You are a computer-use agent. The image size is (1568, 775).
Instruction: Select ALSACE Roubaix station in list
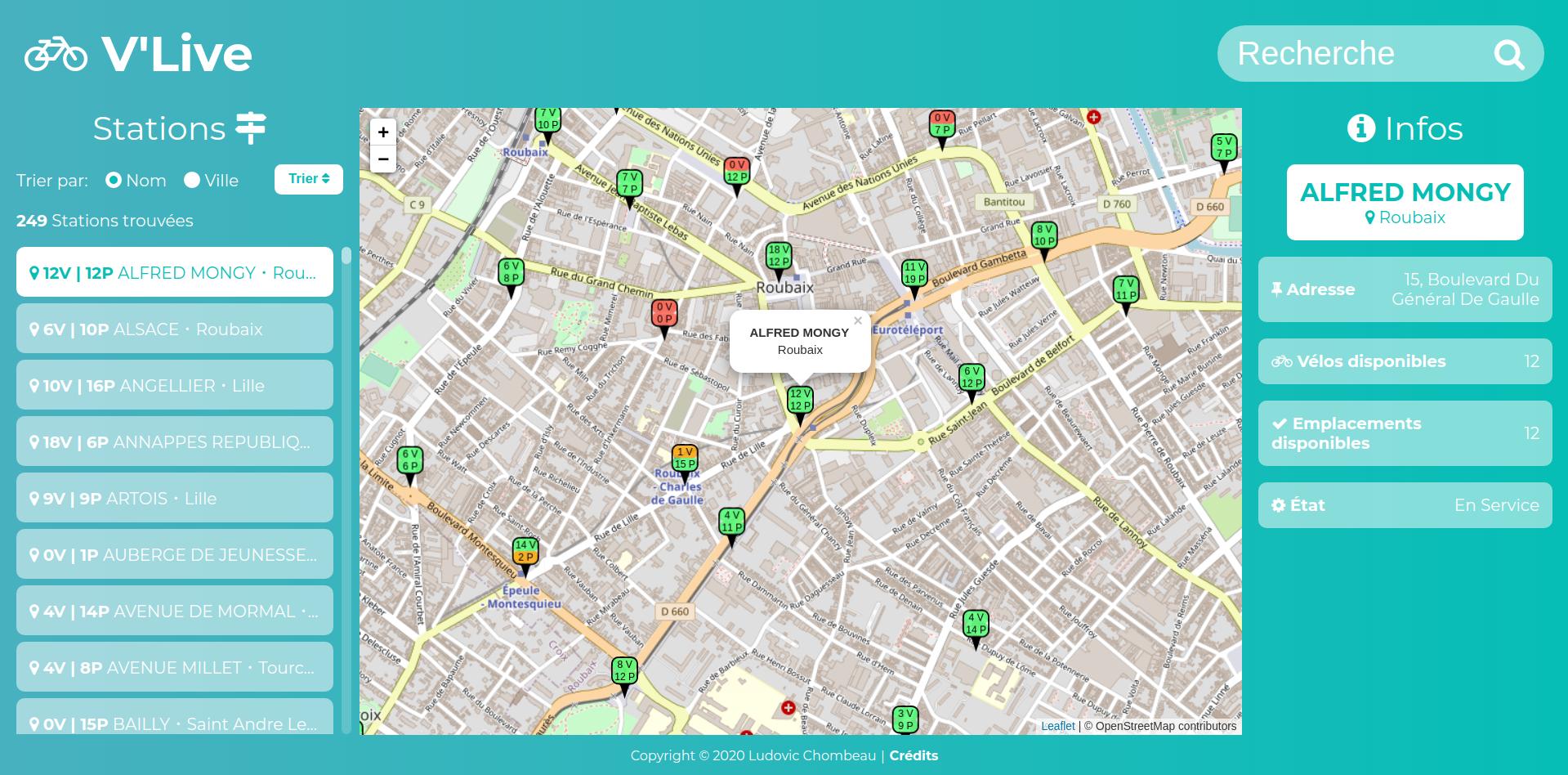click(175, 329)
